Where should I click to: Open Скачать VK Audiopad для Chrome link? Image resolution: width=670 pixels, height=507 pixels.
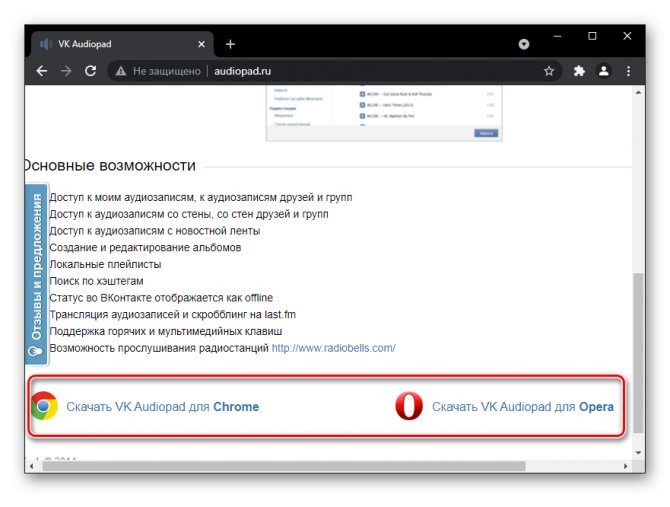coord(162,407)
